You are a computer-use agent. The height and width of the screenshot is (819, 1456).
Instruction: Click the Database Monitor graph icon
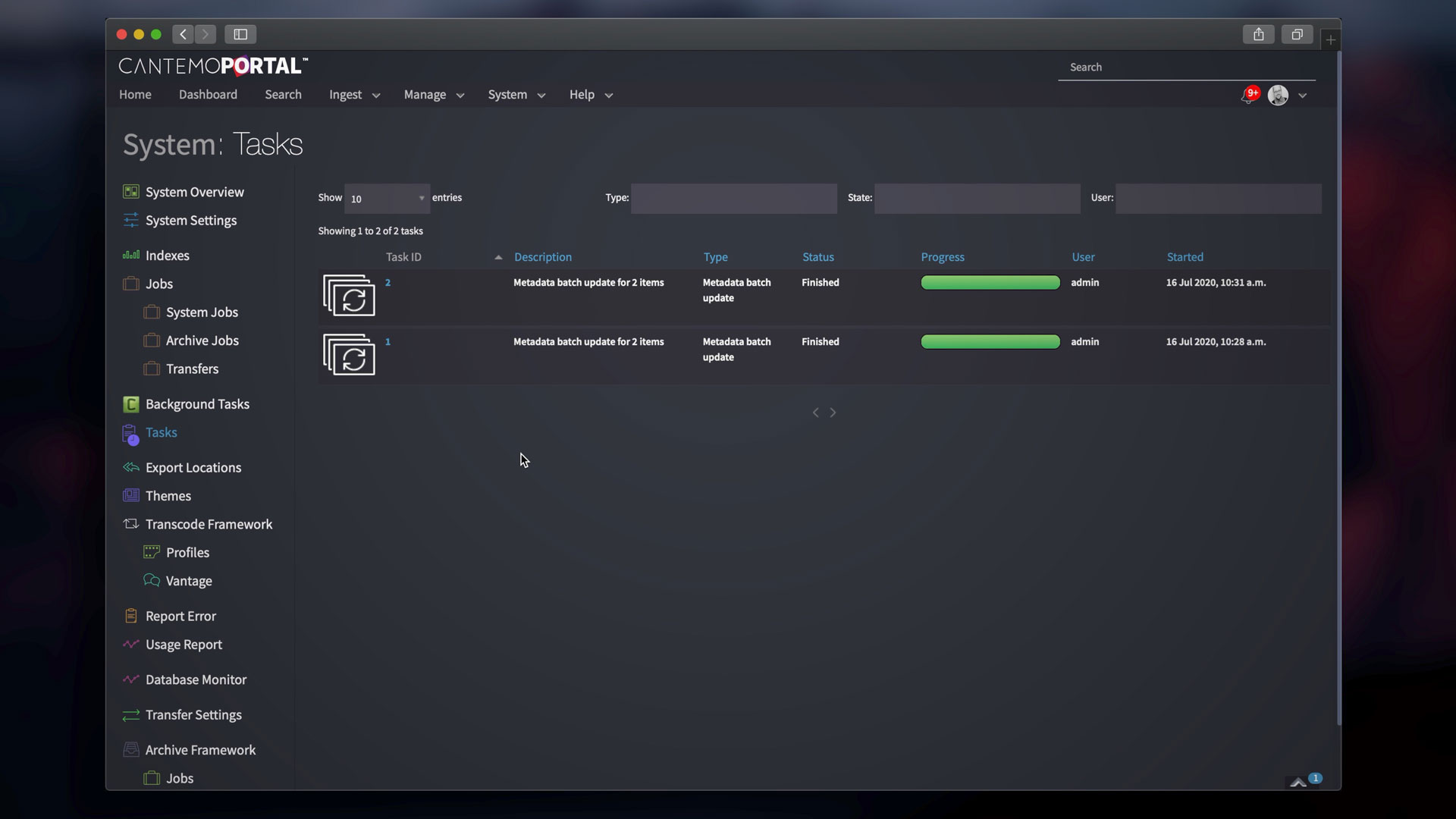(130, 679)
